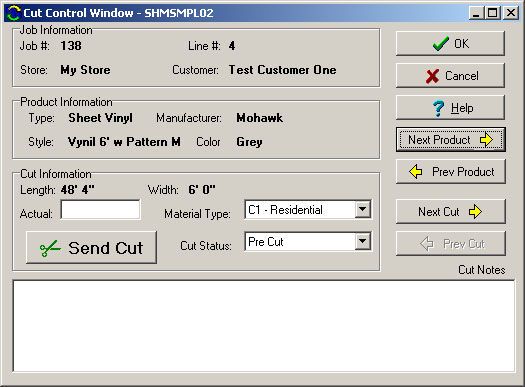Click the app icon in title bar

(x=13, y=13)
